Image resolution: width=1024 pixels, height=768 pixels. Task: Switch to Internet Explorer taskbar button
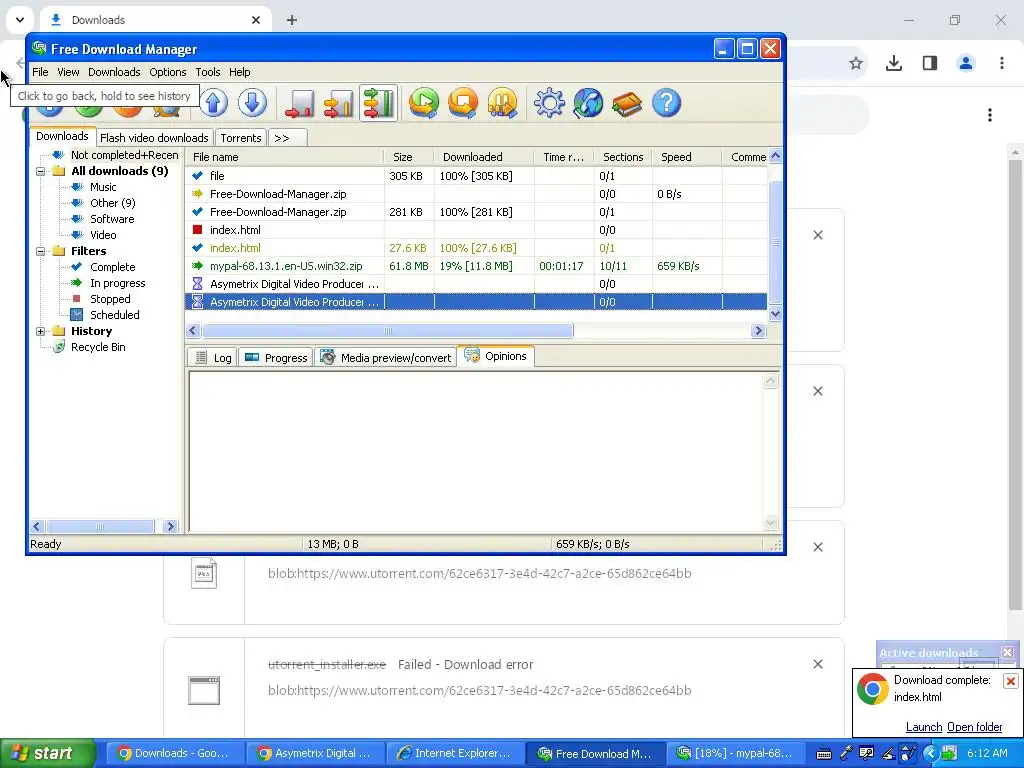coord(456,754)
